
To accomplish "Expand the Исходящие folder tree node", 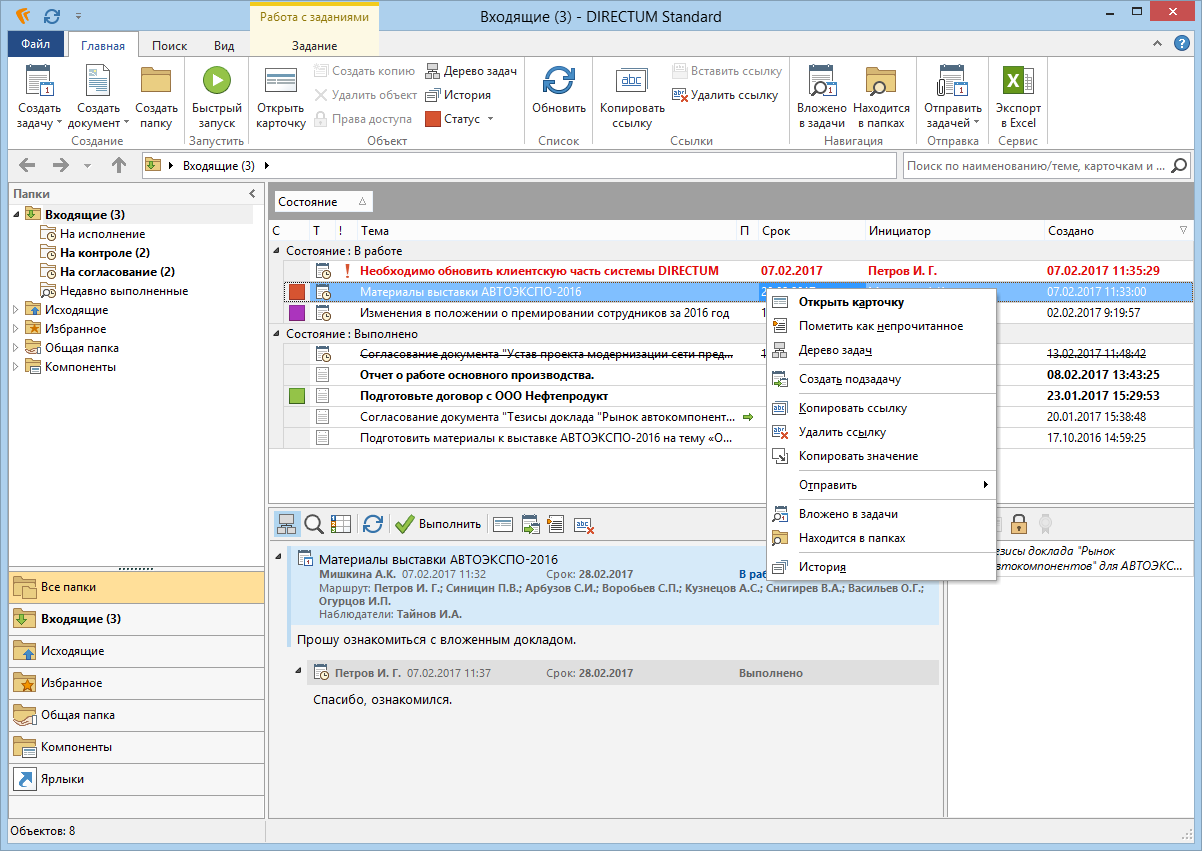I will (x=16, y=310).
